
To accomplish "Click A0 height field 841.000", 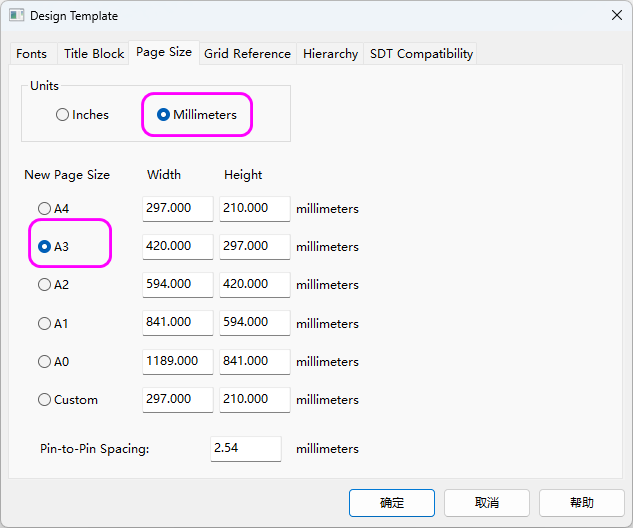I will (x=255, y=361).
